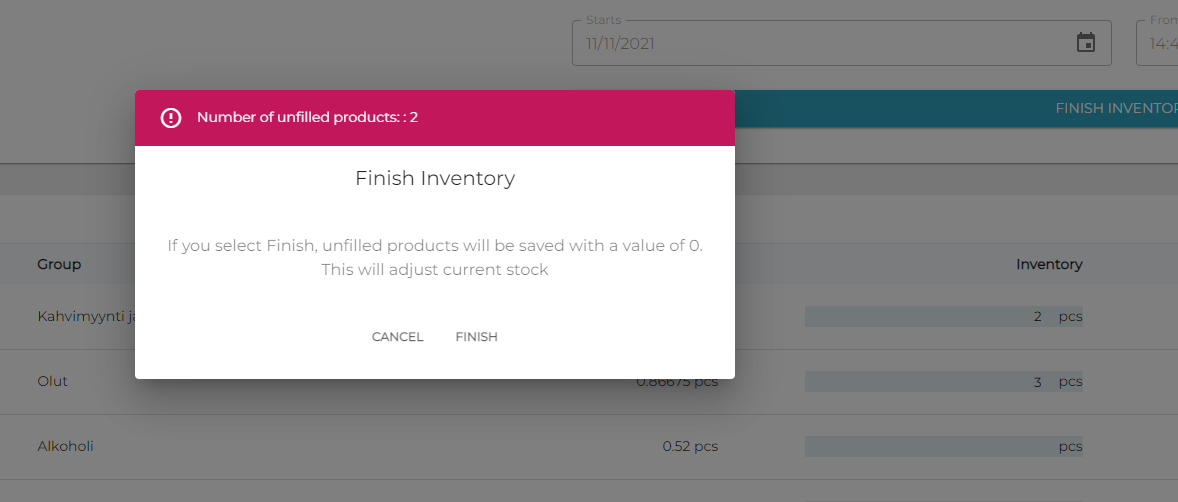Focus the inventory input containing 2 pcs

point(925,317)
